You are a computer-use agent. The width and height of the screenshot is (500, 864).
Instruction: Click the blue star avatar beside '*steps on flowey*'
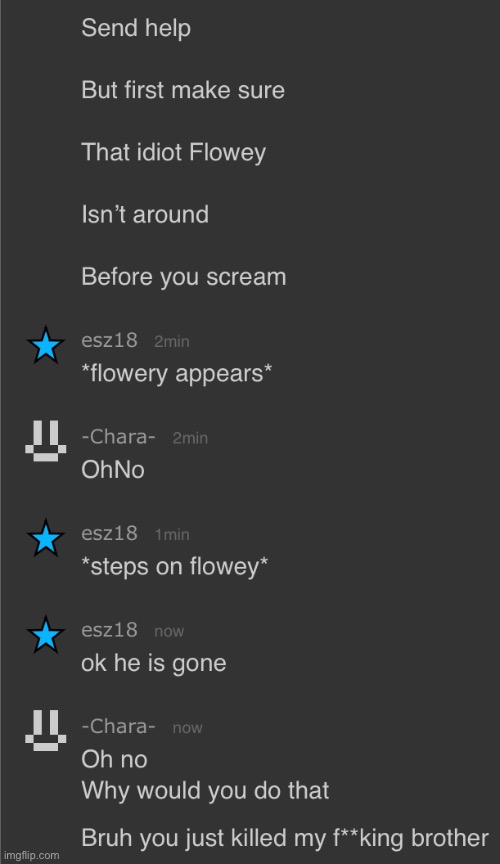click(46, 538)
